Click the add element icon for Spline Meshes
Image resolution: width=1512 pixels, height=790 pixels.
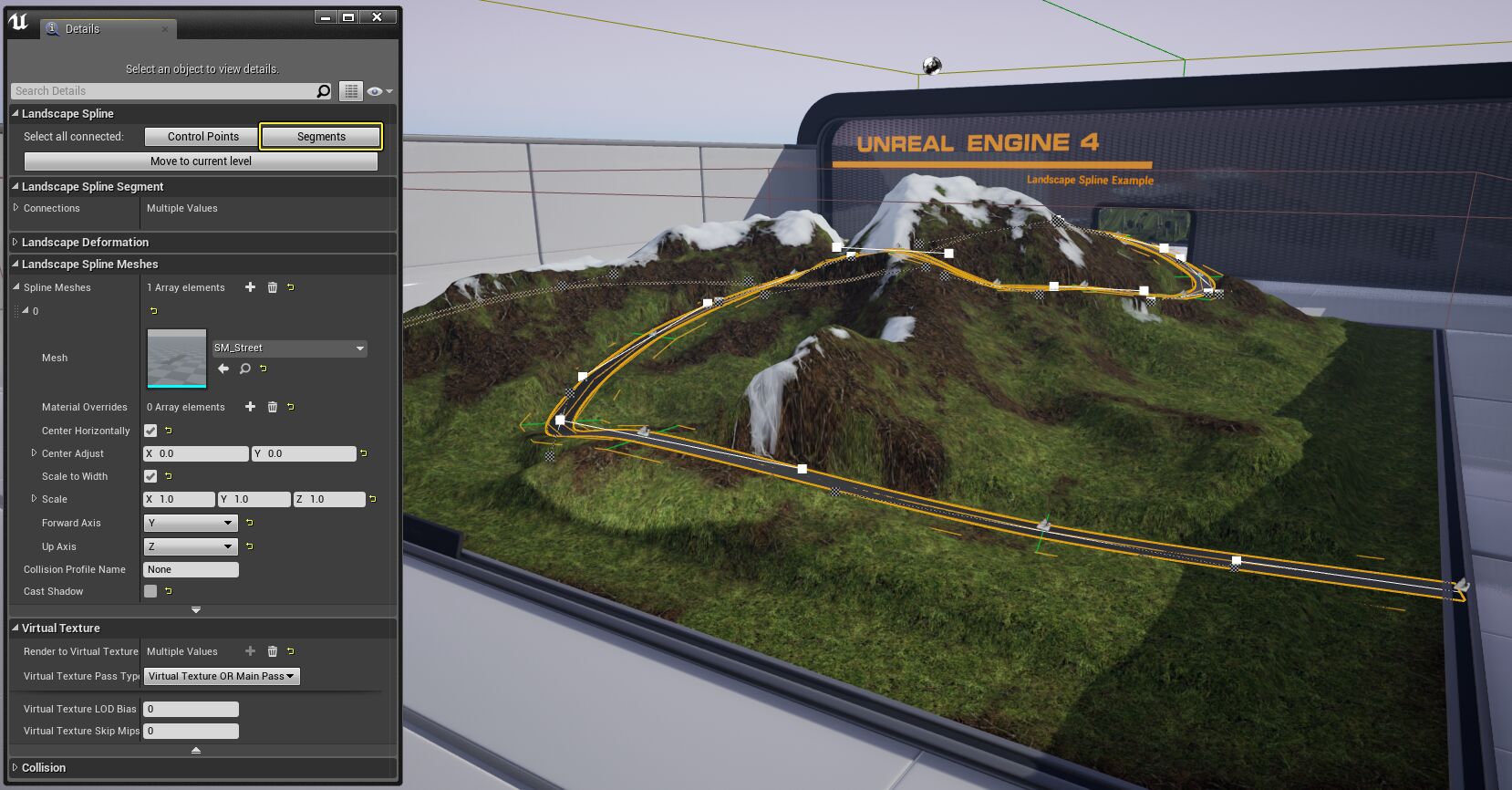click(x=250, y=287)
